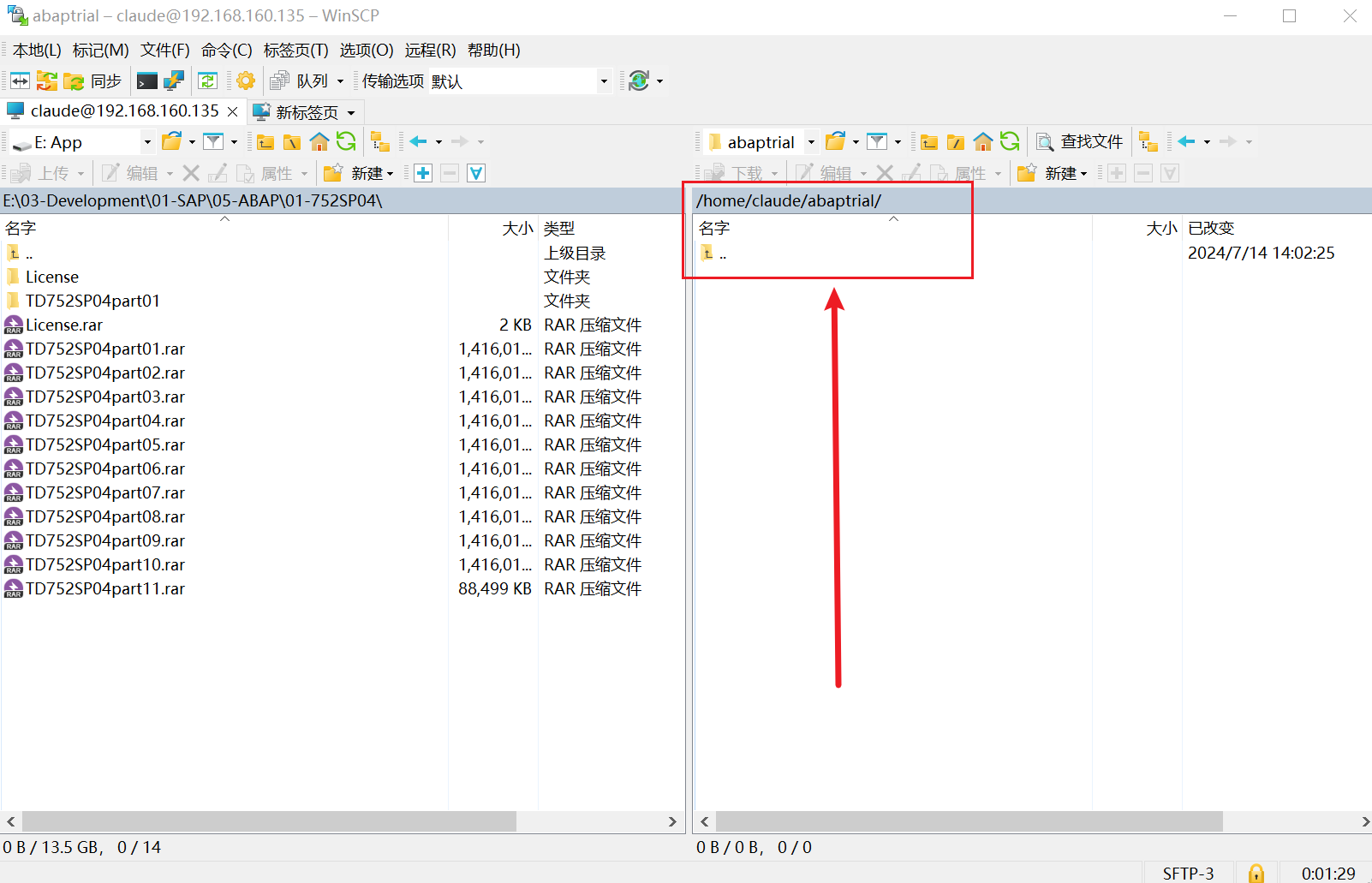Show local directory tree icon
Image resolution: width=1372 pixels, height=883 pixels.
pos(379,142)
